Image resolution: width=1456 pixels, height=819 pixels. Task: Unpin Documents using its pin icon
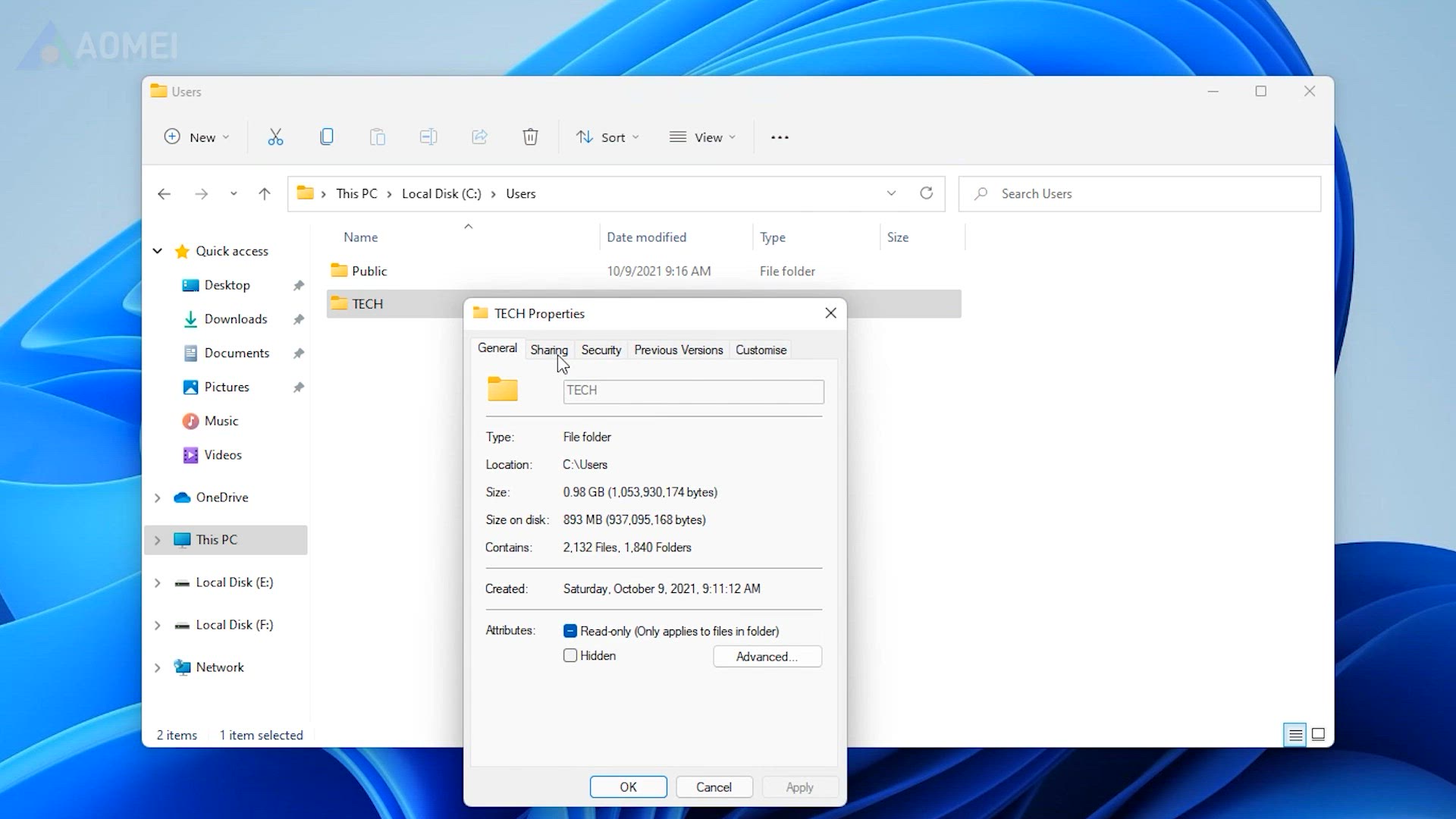[299, 353]
